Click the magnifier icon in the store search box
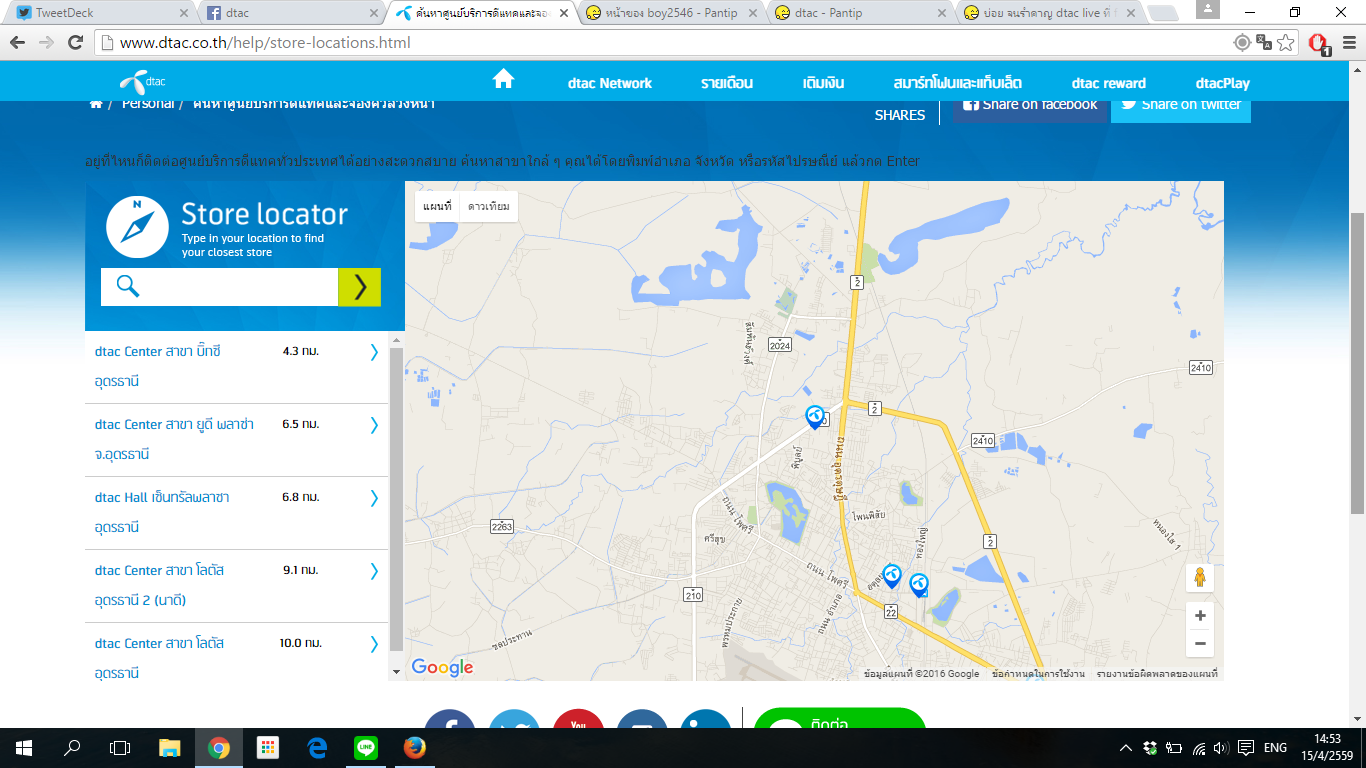The image size is (1366, 768). [x=128, y=286]
